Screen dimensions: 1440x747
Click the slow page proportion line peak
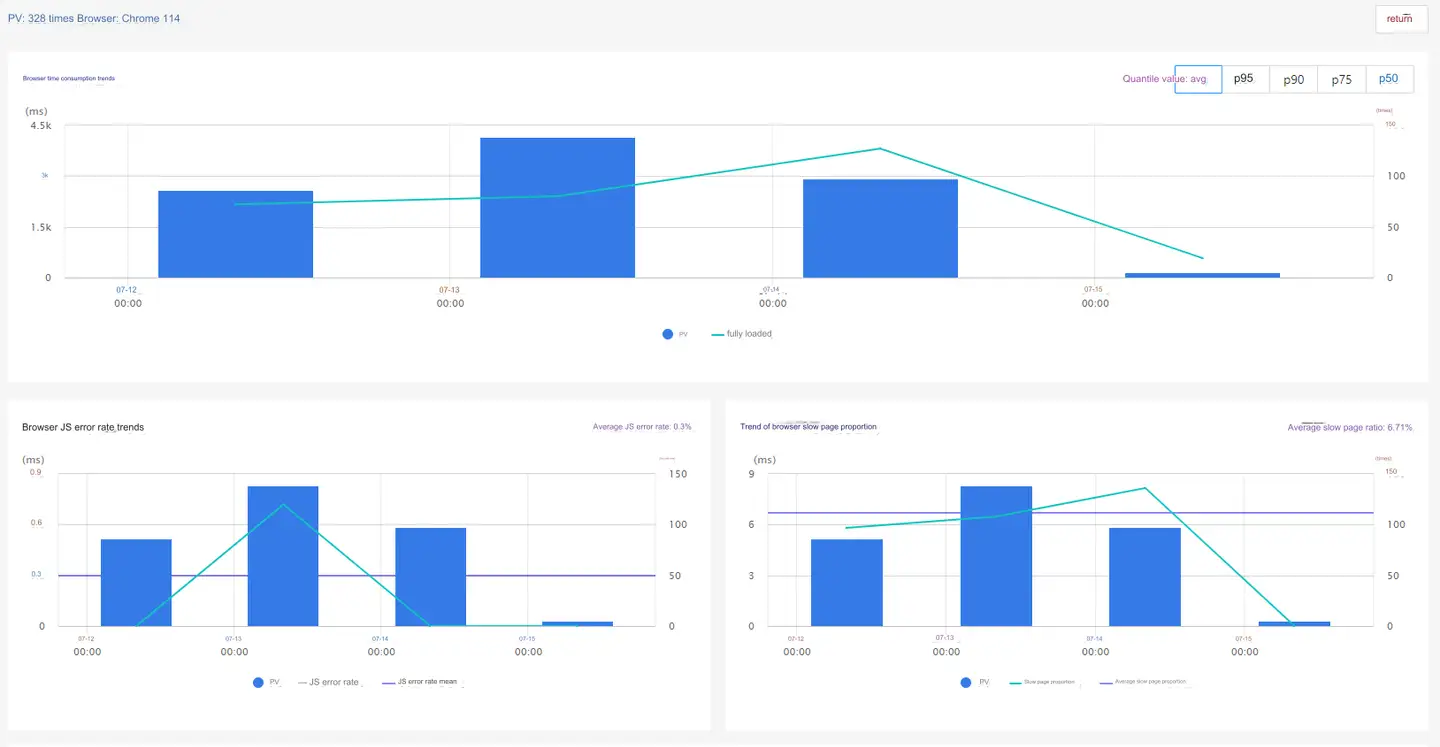(1145, 488)
